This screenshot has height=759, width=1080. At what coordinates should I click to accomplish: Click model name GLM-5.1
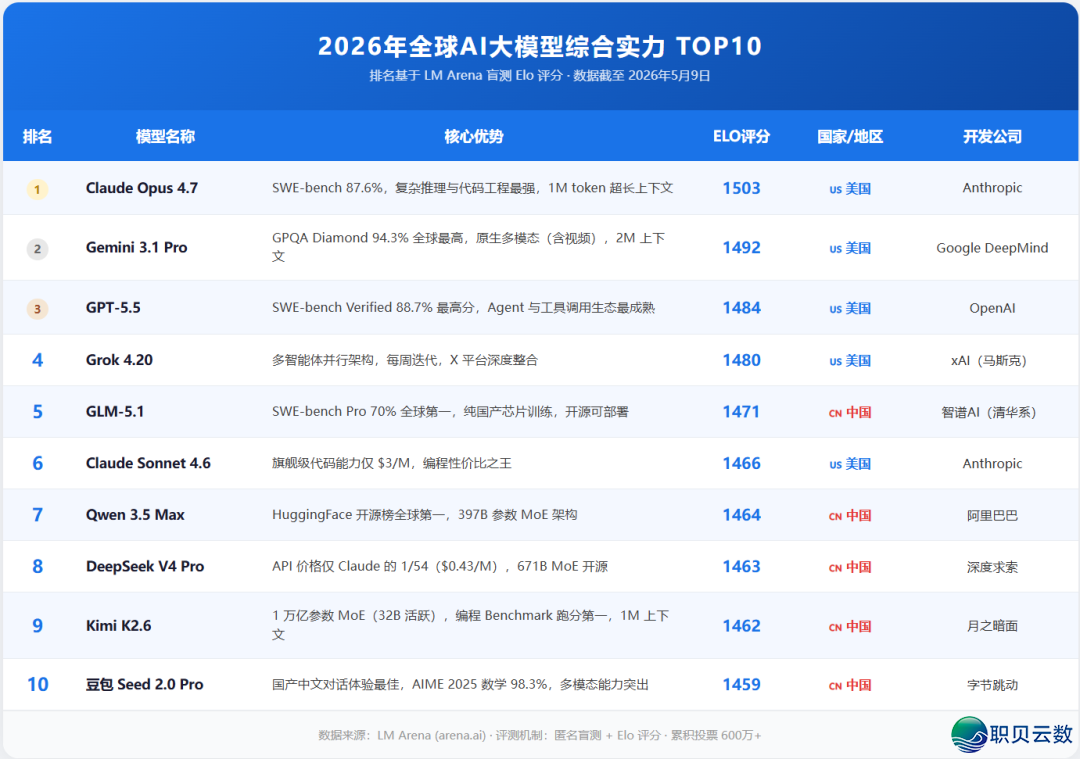115,412
